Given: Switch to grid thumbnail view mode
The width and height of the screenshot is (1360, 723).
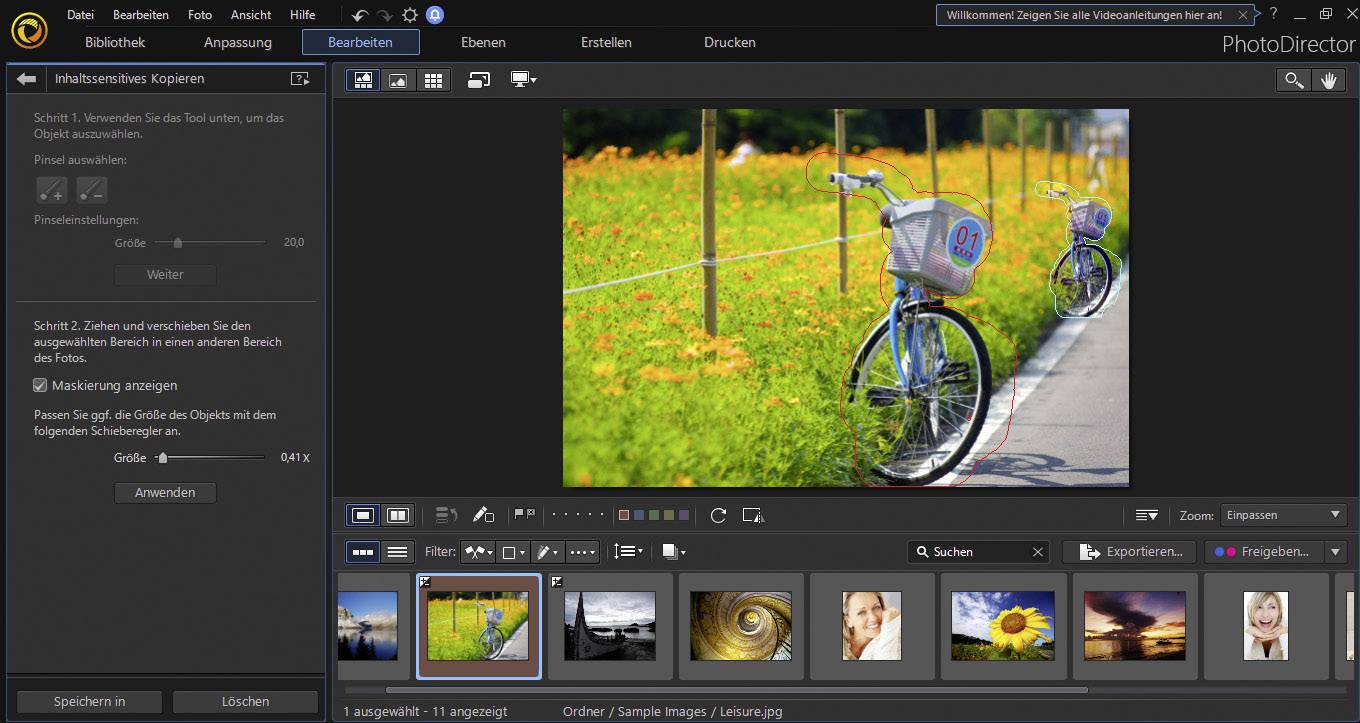Looking at the screenshot, I should click(x=434, y=79).
